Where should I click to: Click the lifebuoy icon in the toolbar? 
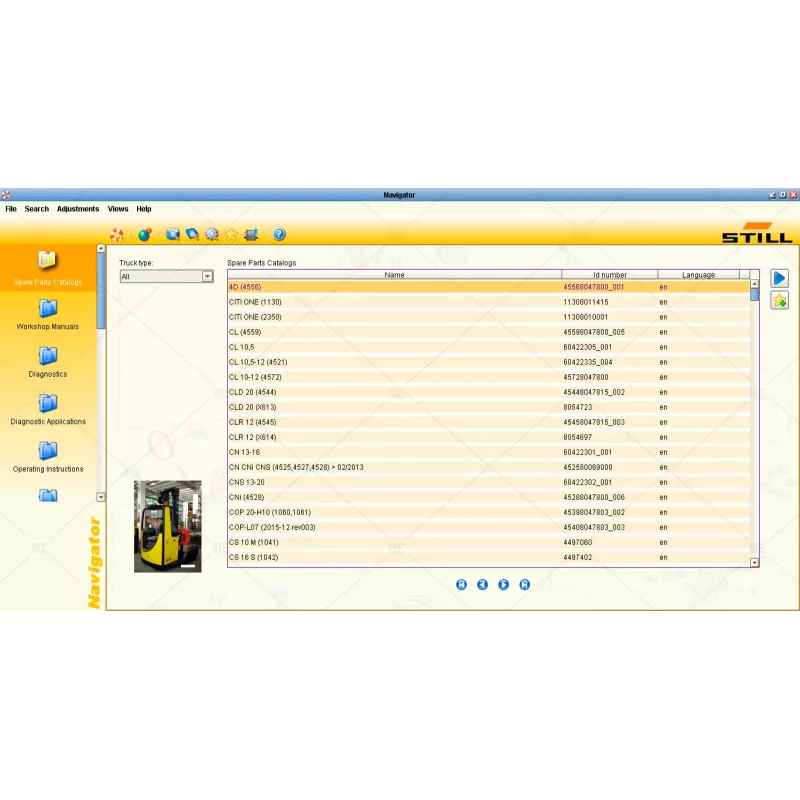tap(117, 234)
